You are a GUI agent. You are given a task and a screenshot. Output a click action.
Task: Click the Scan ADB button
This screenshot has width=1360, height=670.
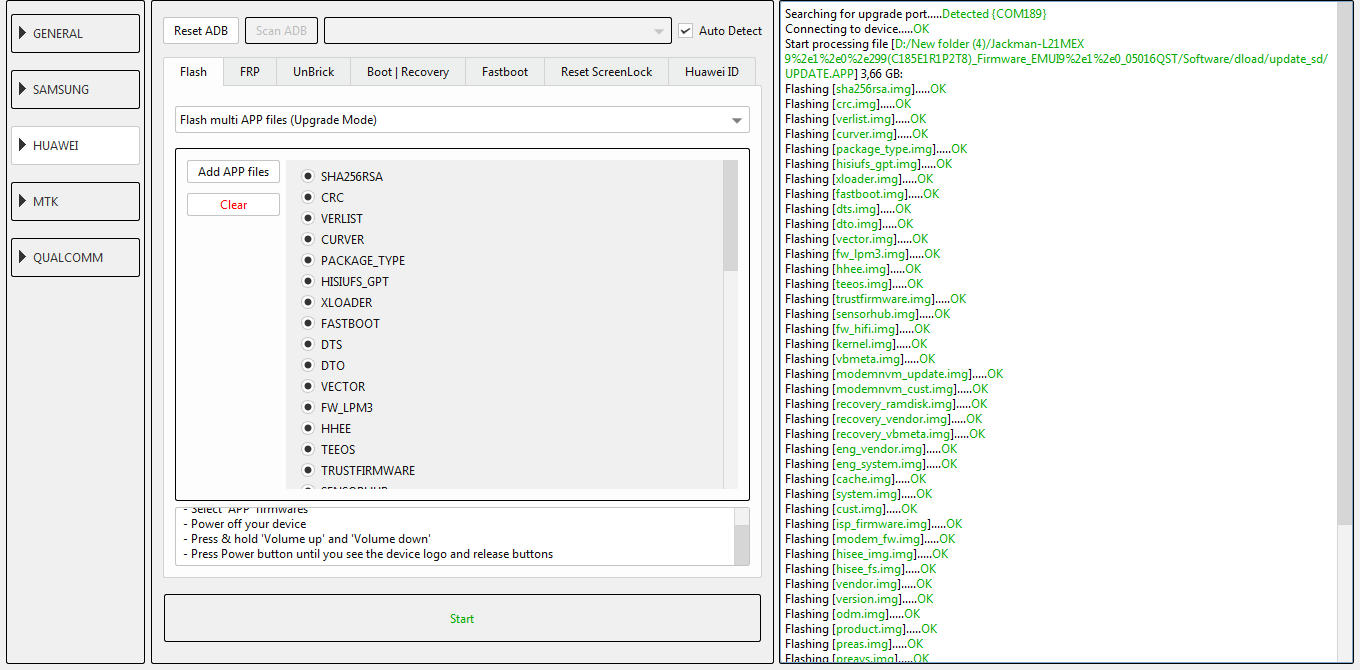(281, 30)
